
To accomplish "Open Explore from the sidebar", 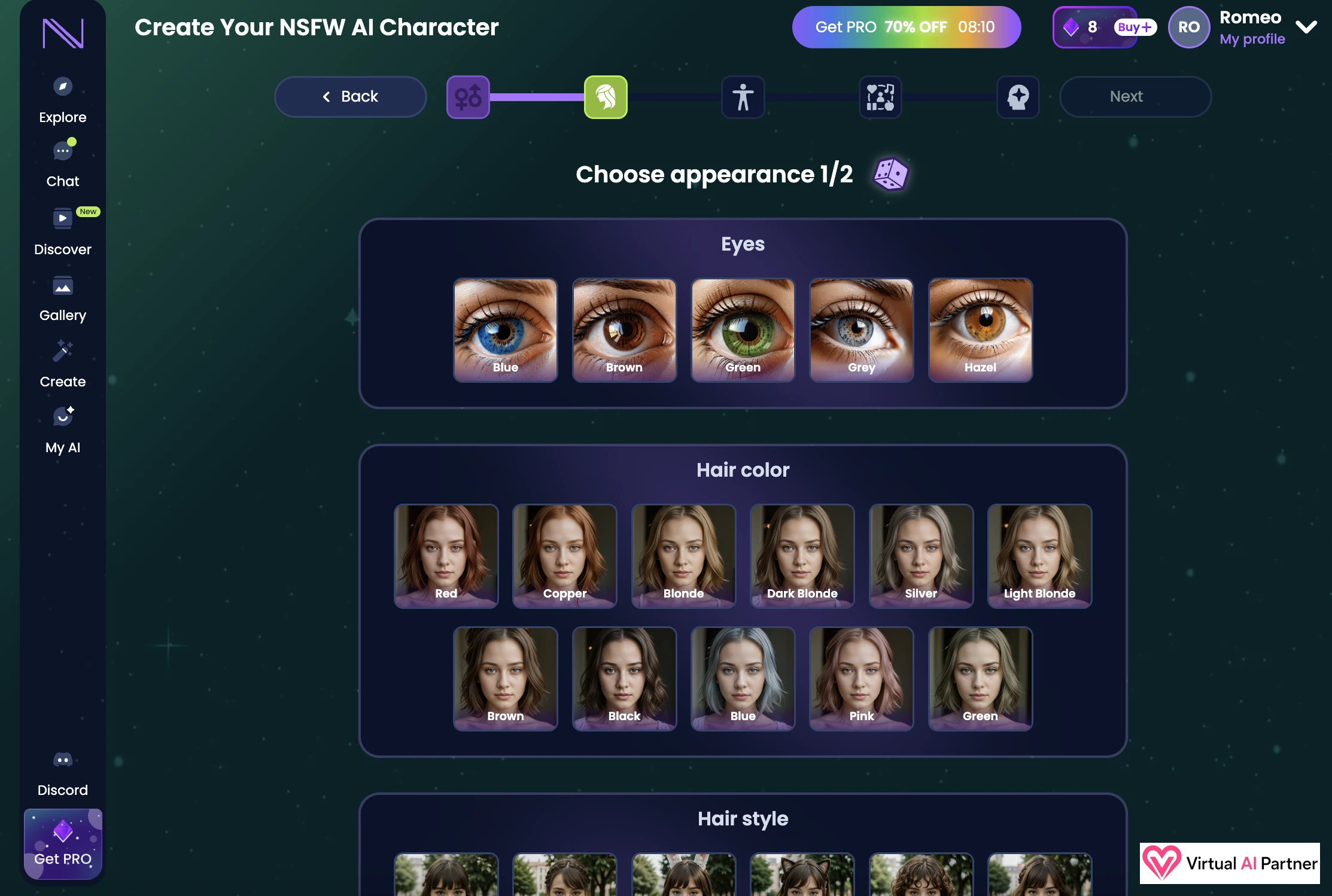I will click(x=63, y=100).
